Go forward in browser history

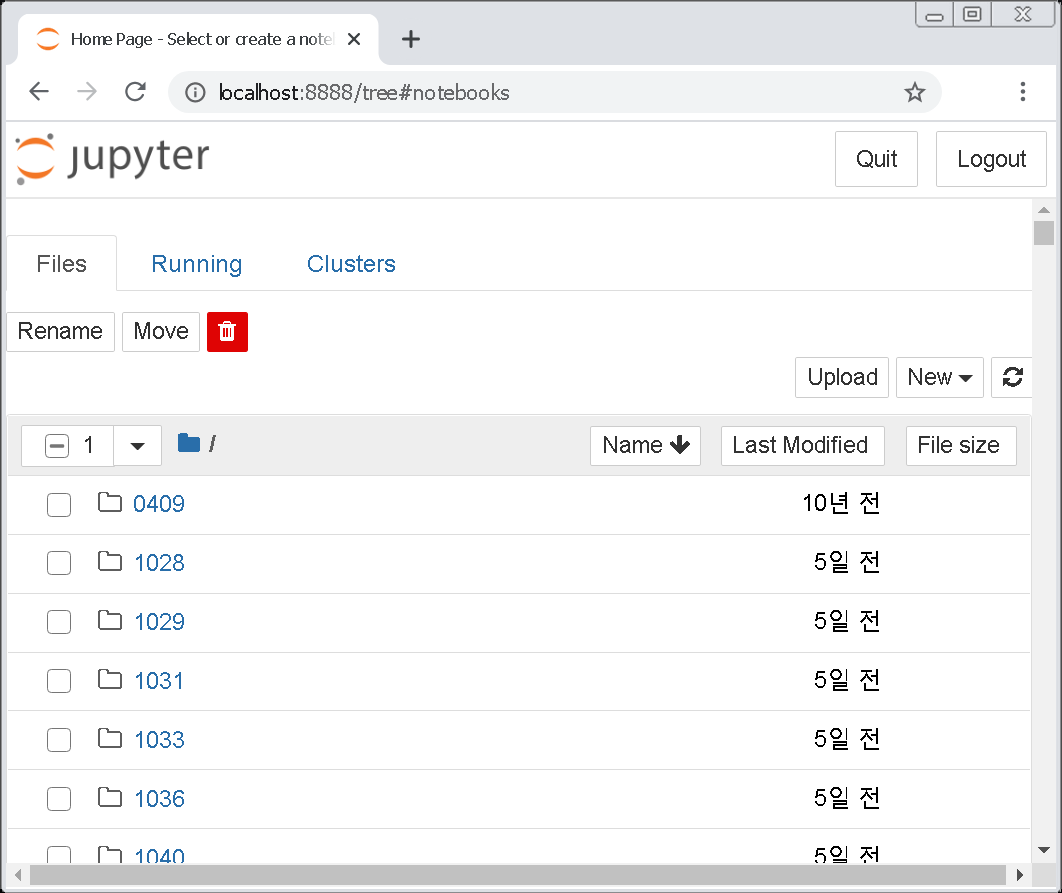[87, 91]
